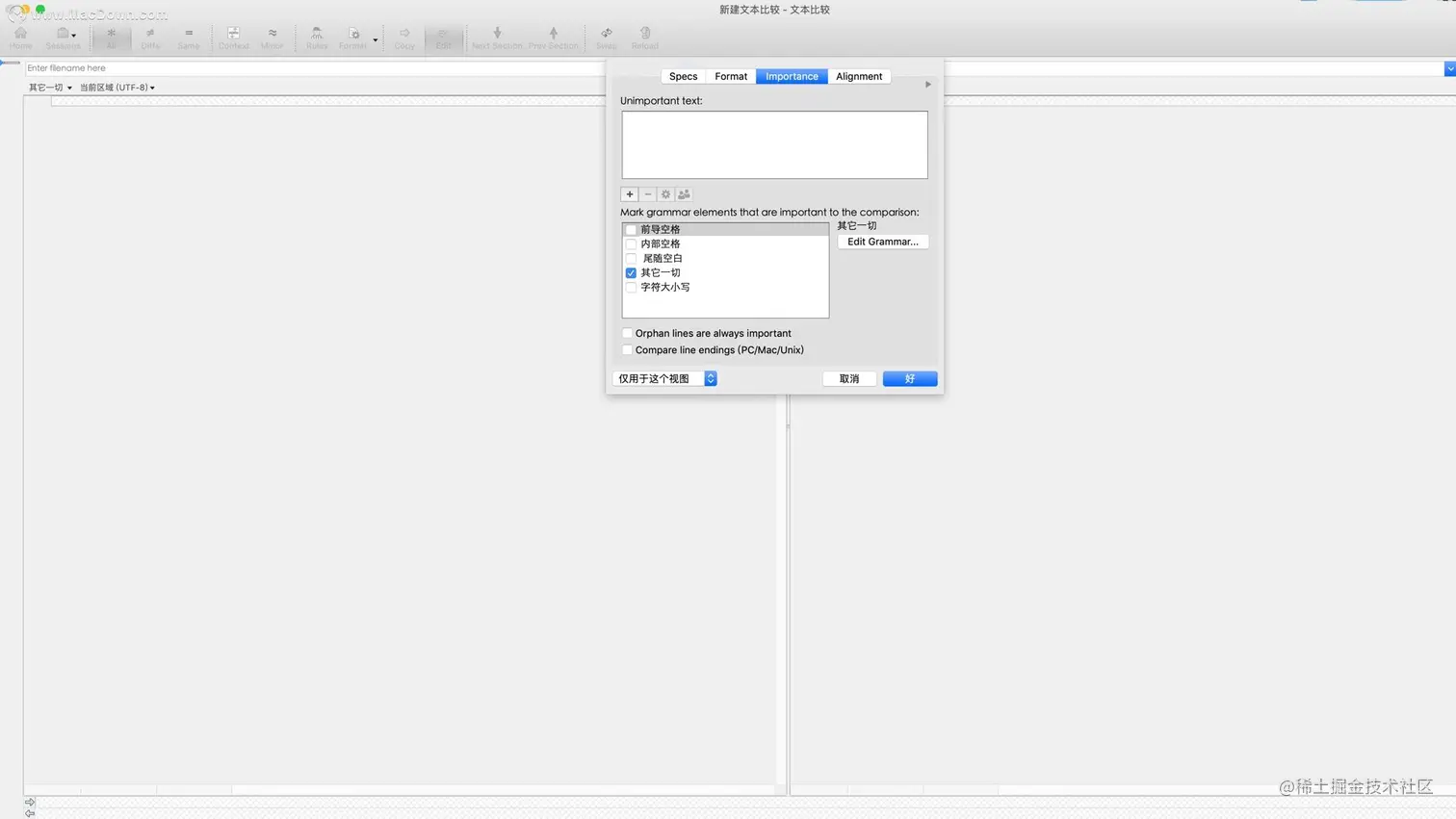The image size is (1456, 819).
Task: Click the Unimportant text list box
Action: [774, 144]
